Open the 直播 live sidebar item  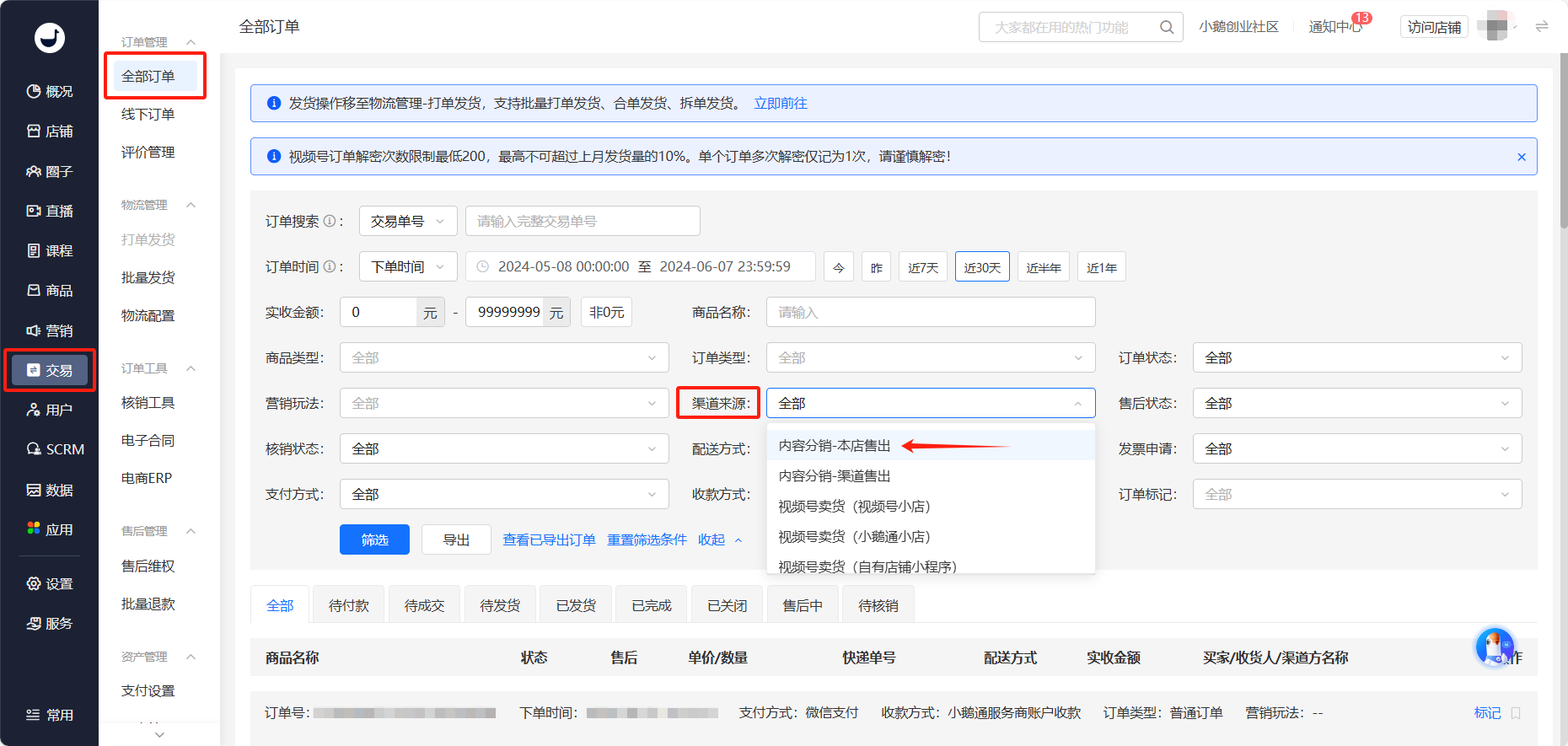(49, 211)
